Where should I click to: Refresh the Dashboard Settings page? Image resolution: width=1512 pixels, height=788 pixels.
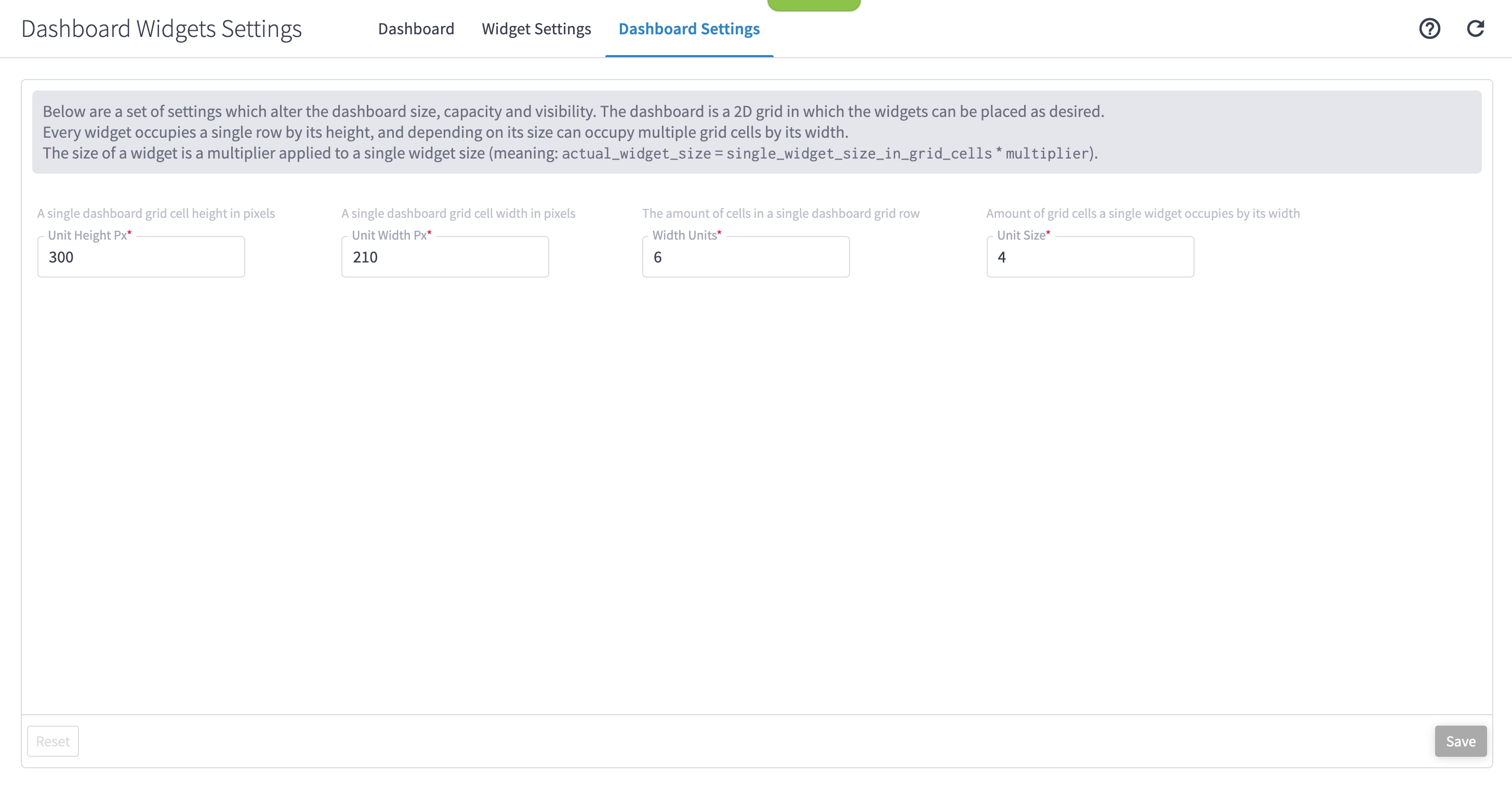[1476, 28]
